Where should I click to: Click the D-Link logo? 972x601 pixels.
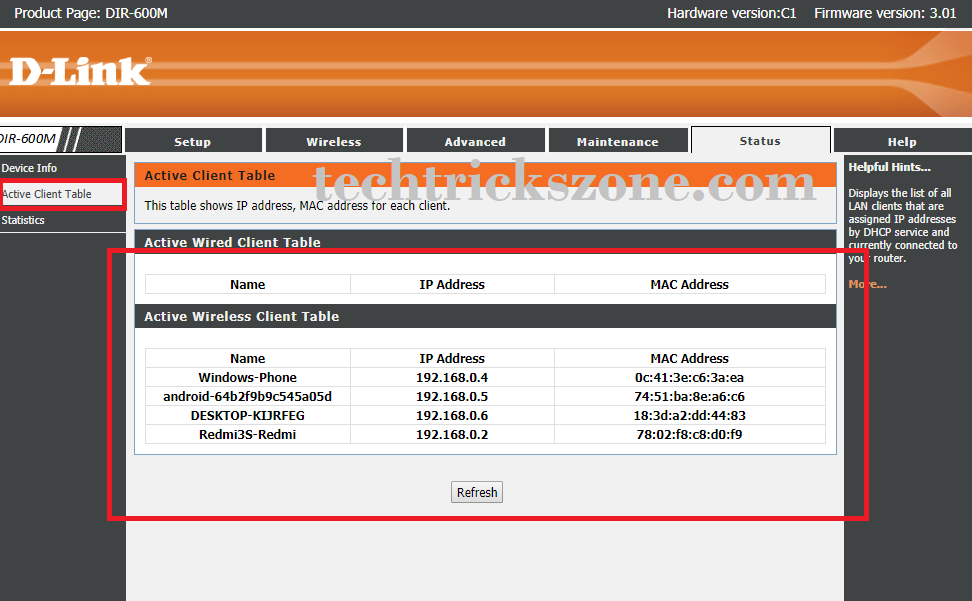pos(80,71)
